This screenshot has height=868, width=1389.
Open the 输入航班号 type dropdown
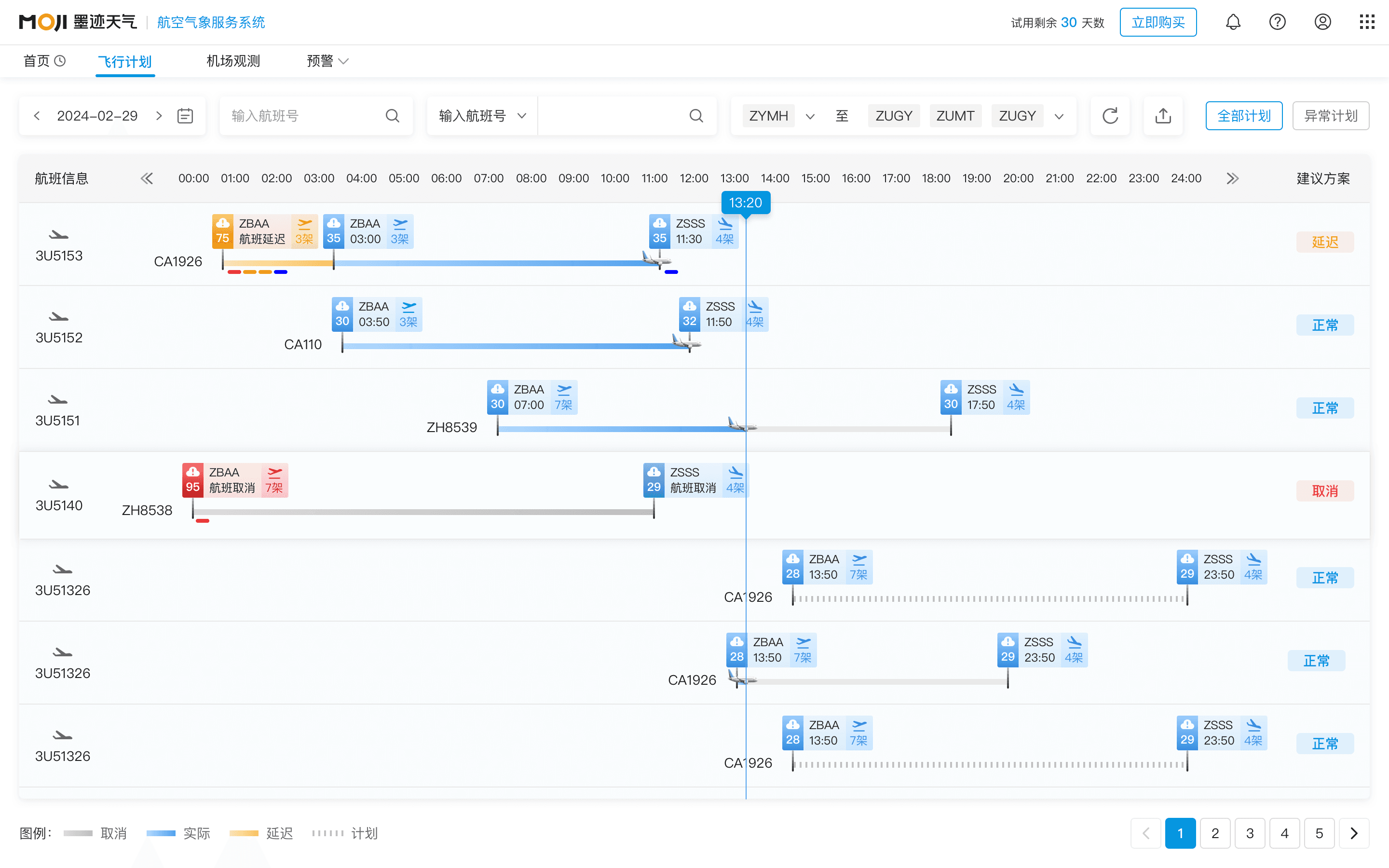coord(482,116)
